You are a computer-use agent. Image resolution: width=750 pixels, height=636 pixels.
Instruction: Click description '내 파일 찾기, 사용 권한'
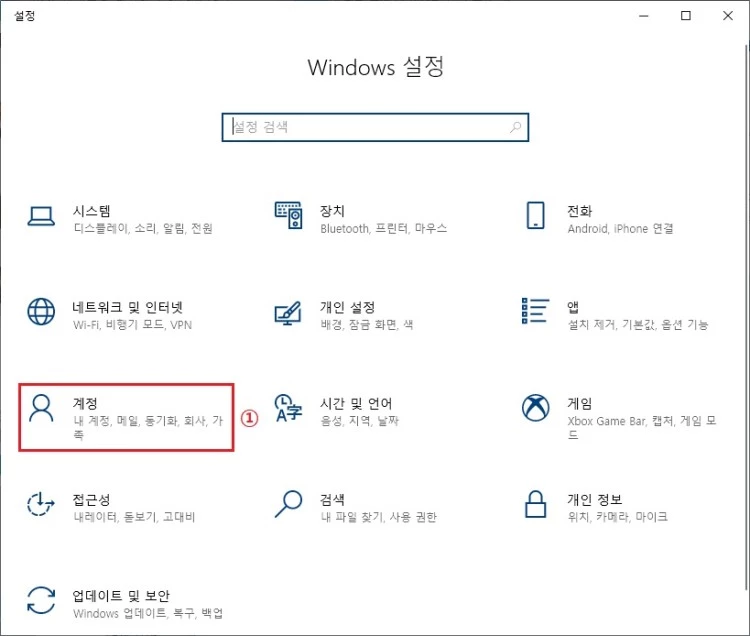click(x=379, y=517)
